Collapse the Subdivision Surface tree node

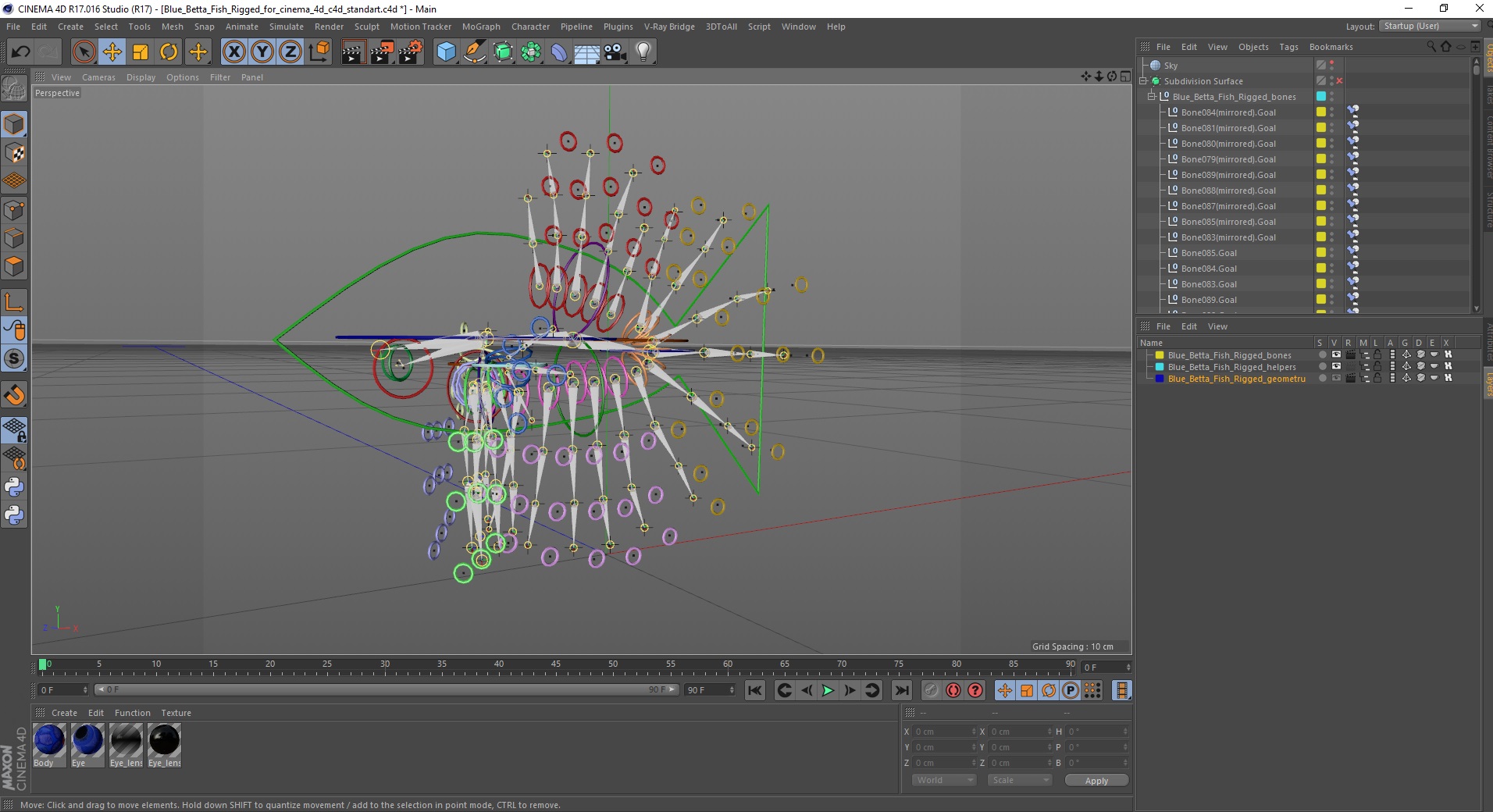point(1143,81)
